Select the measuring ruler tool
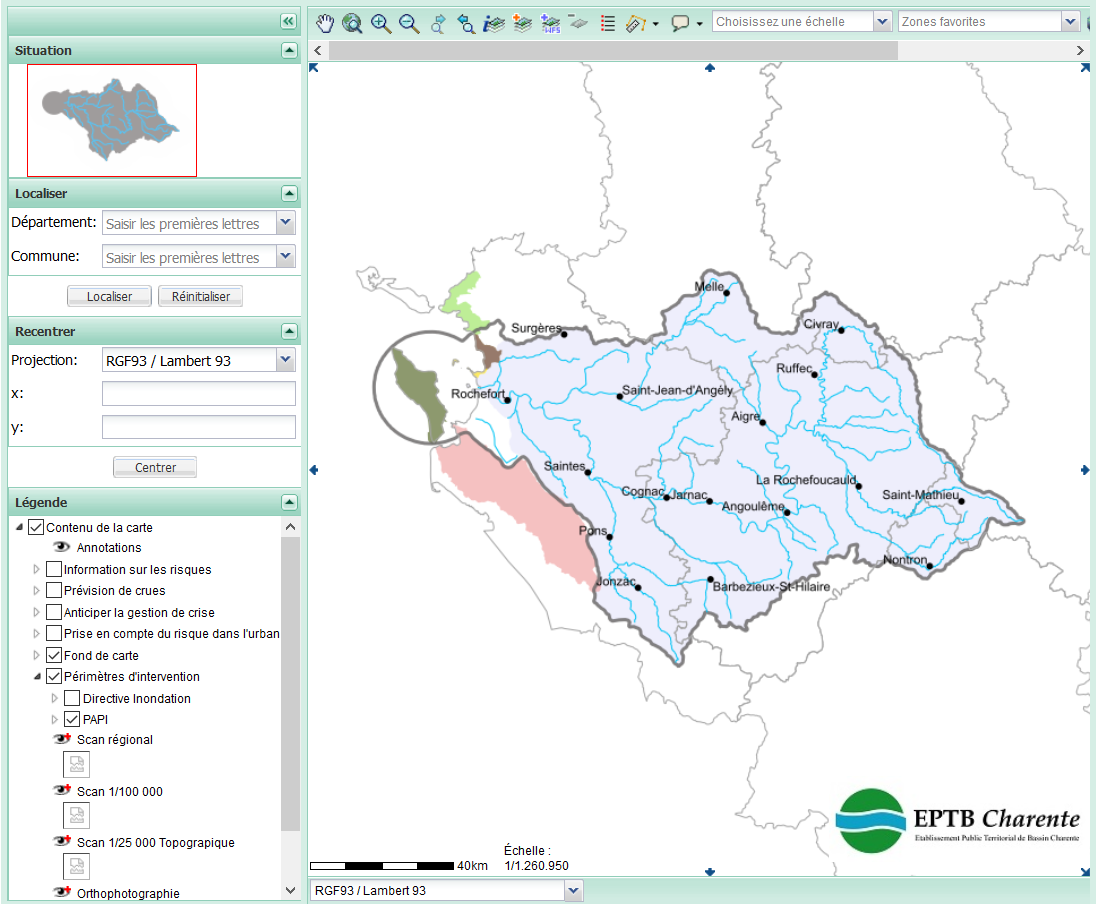1096x904 pixels. coord(636,22)
